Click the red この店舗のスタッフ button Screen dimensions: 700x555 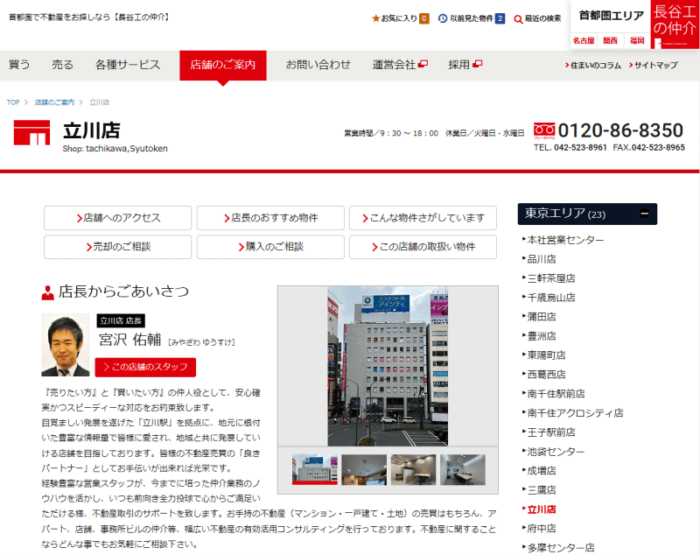coord(145,367)
